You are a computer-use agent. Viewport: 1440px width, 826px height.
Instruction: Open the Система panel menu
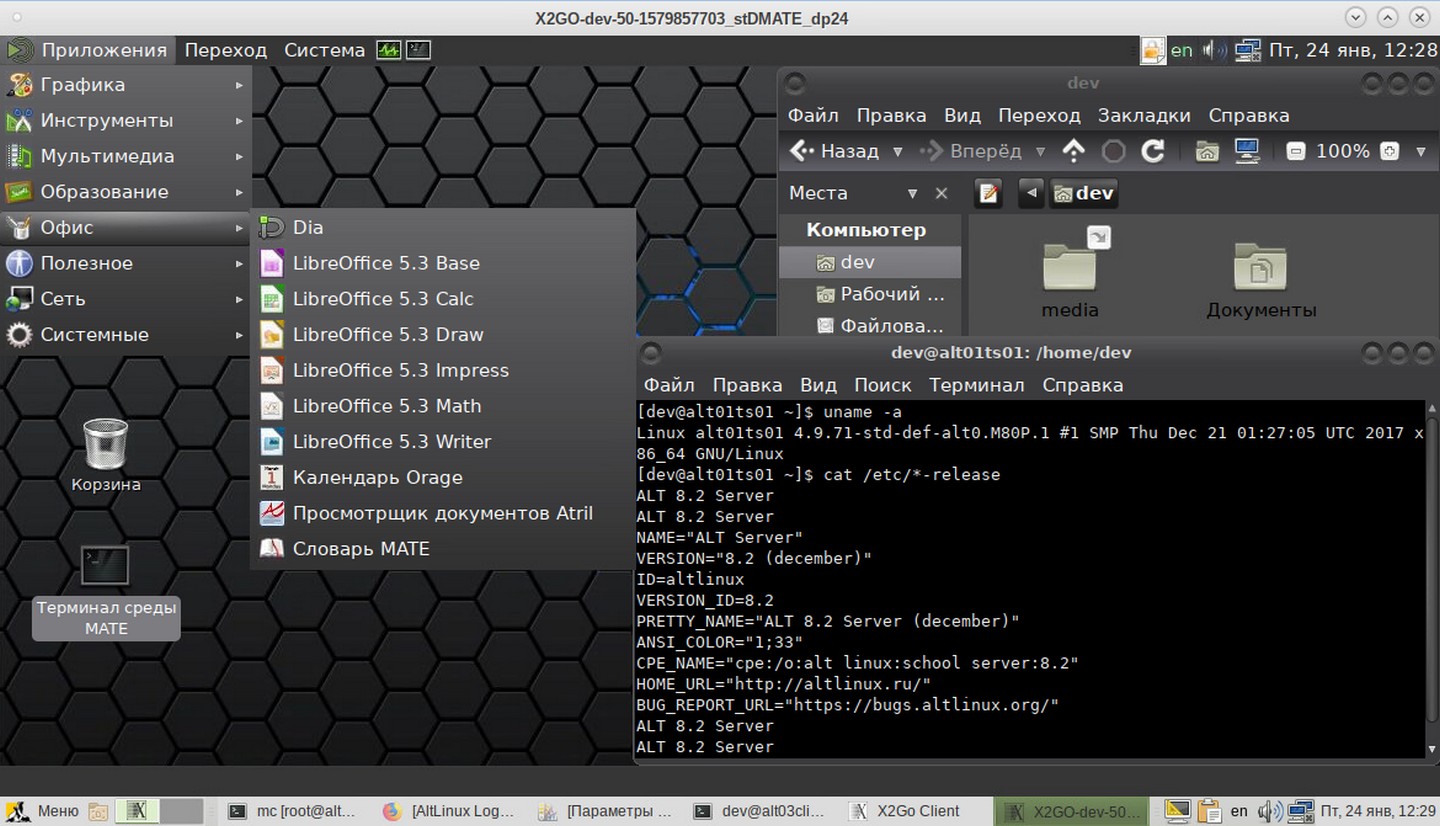[x=324, y=49]
